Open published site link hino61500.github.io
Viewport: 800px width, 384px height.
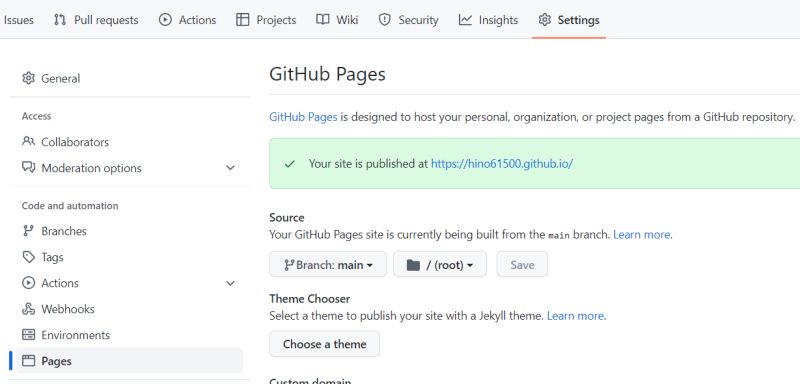pyautogui.click(x=502, y=164)
